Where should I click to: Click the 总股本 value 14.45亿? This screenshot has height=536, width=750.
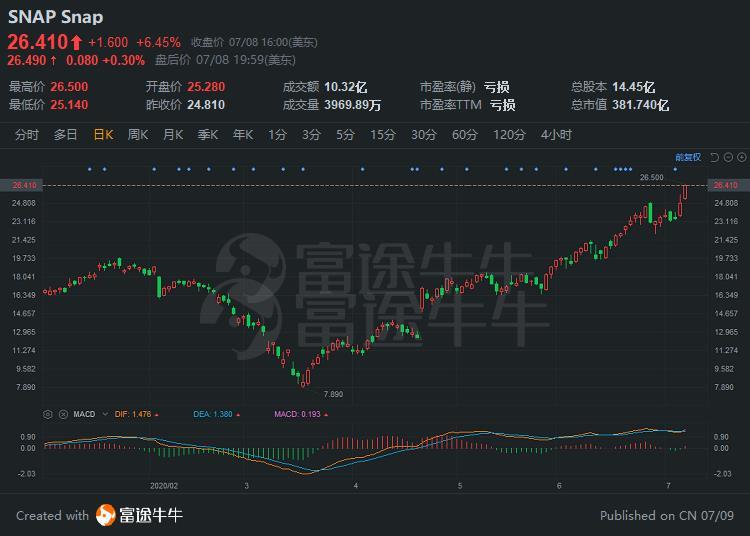point(634,87)
